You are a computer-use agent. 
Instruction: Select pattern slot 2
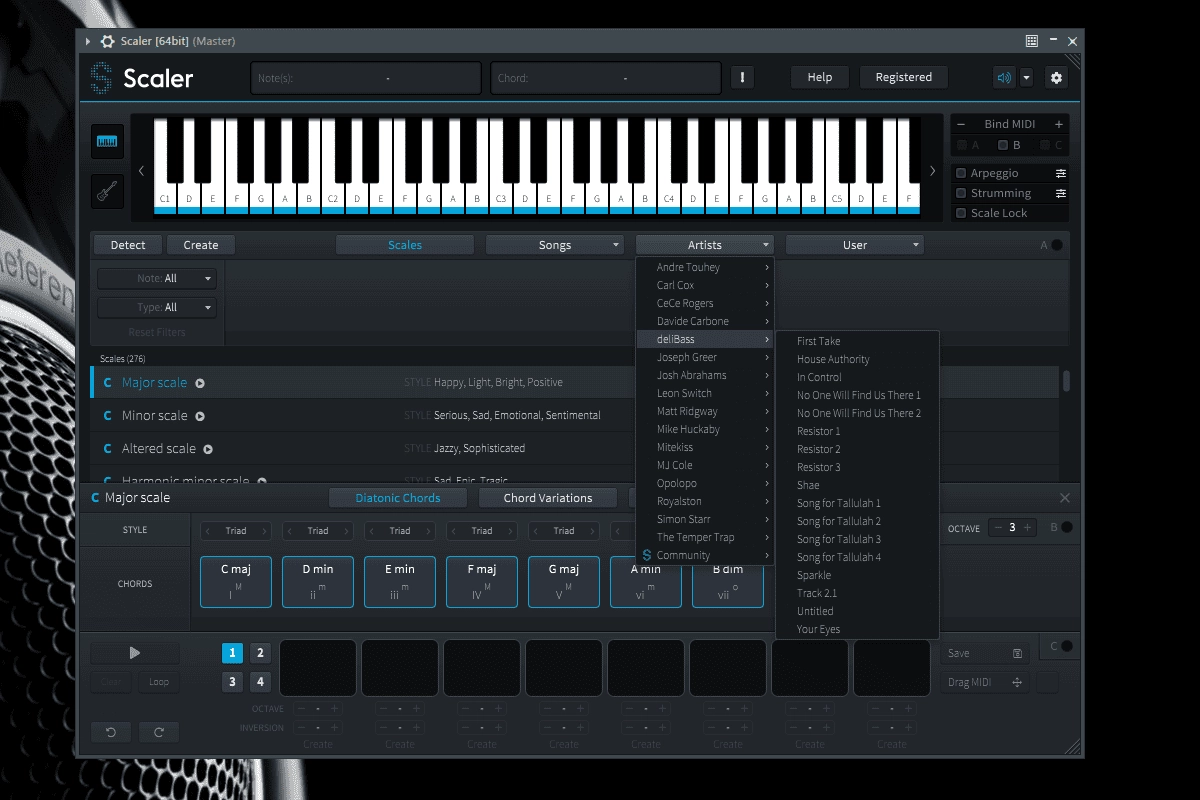(x=260, y=653)
